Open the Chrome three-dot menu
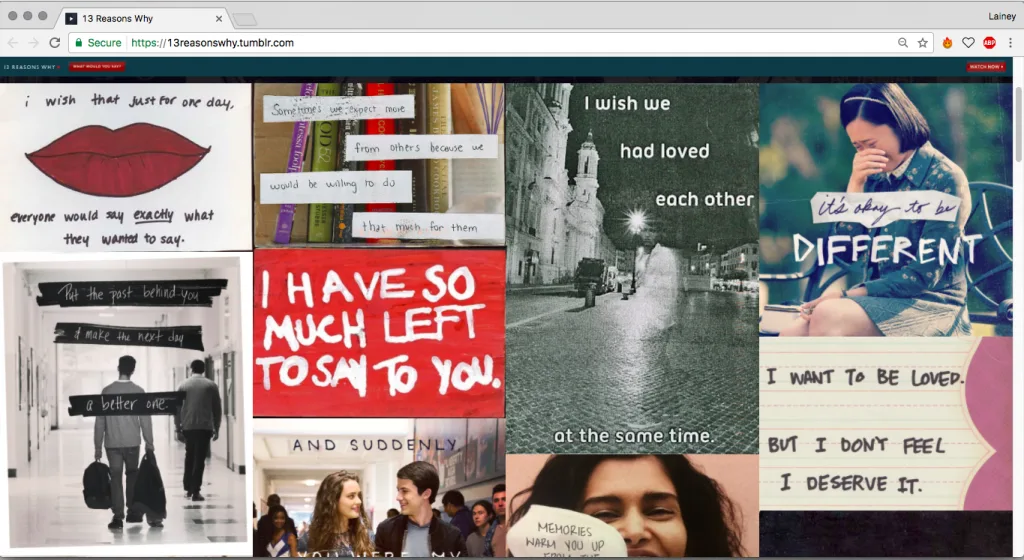Screen dimensions: 1024x560 tap(1010, 43)
